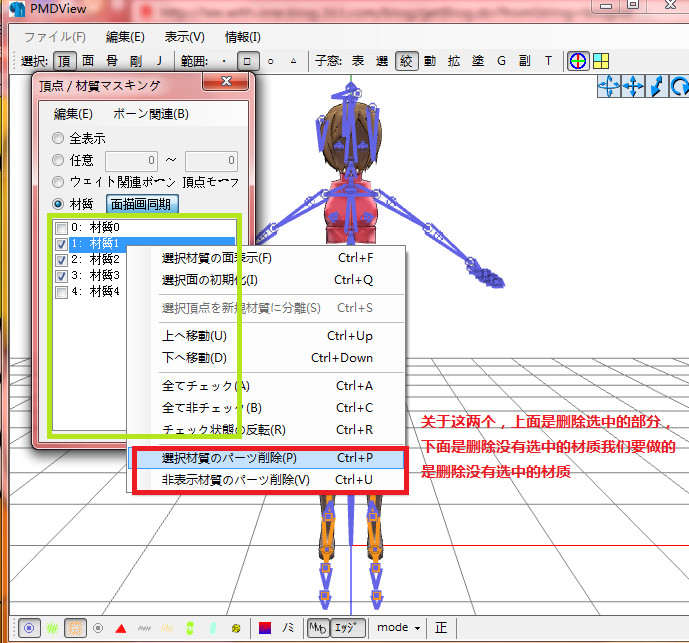Choose 選択材質のパーツ削除(P) from context menu

270,458
